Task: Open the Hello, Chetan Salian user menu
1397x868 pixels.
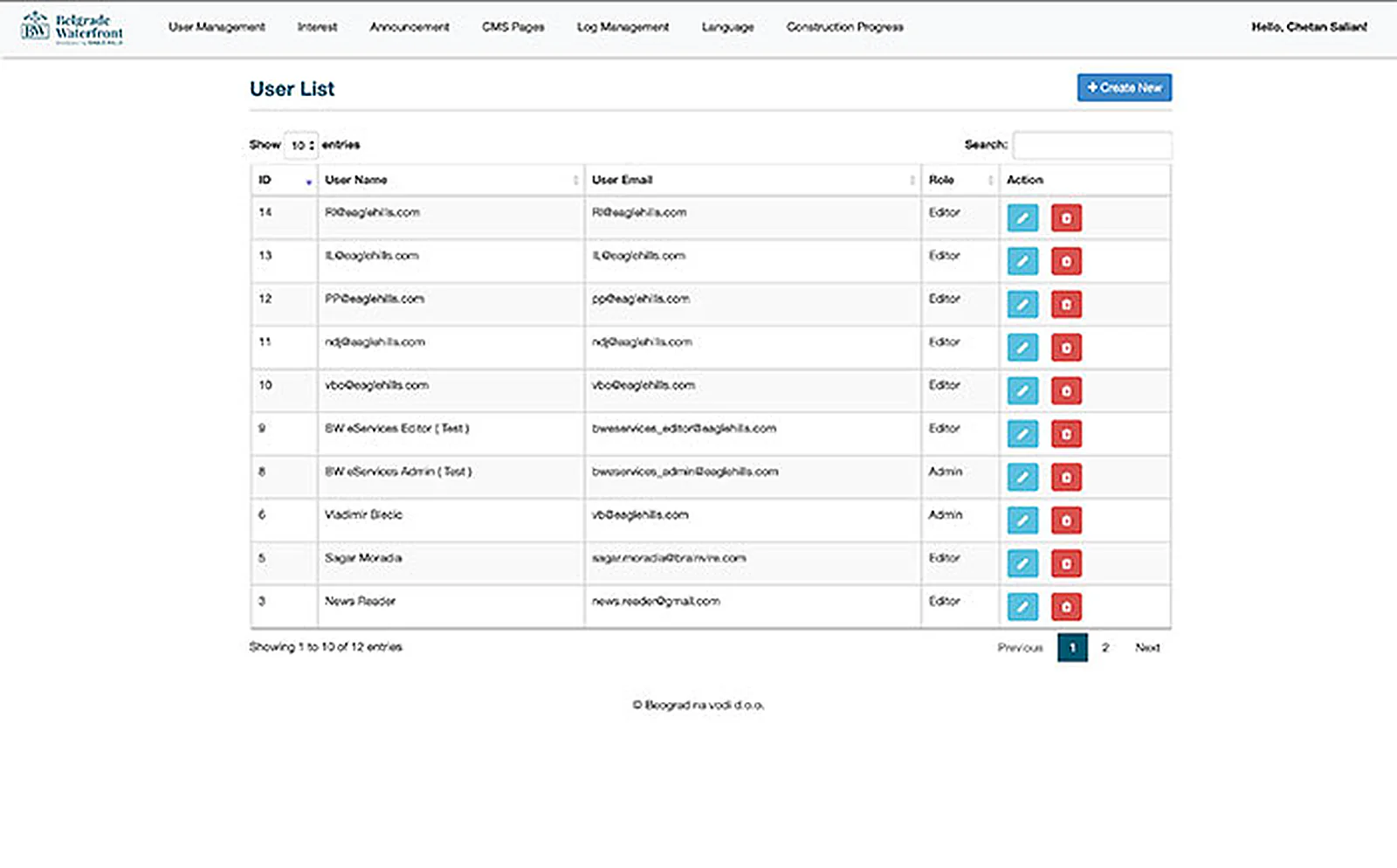Action: [x=1309, y=27]
